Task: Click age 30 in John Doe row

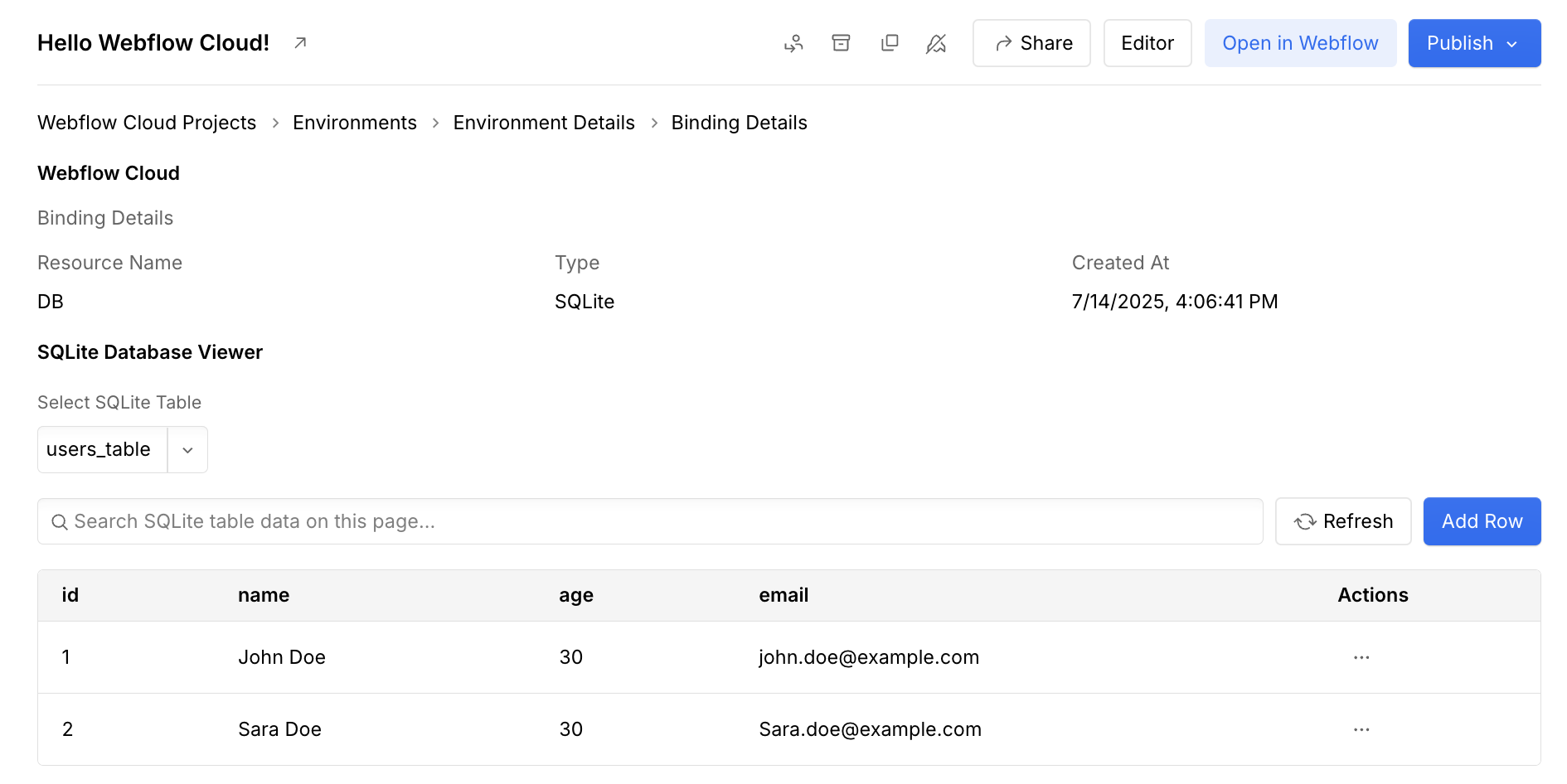Action: [571, 657]
